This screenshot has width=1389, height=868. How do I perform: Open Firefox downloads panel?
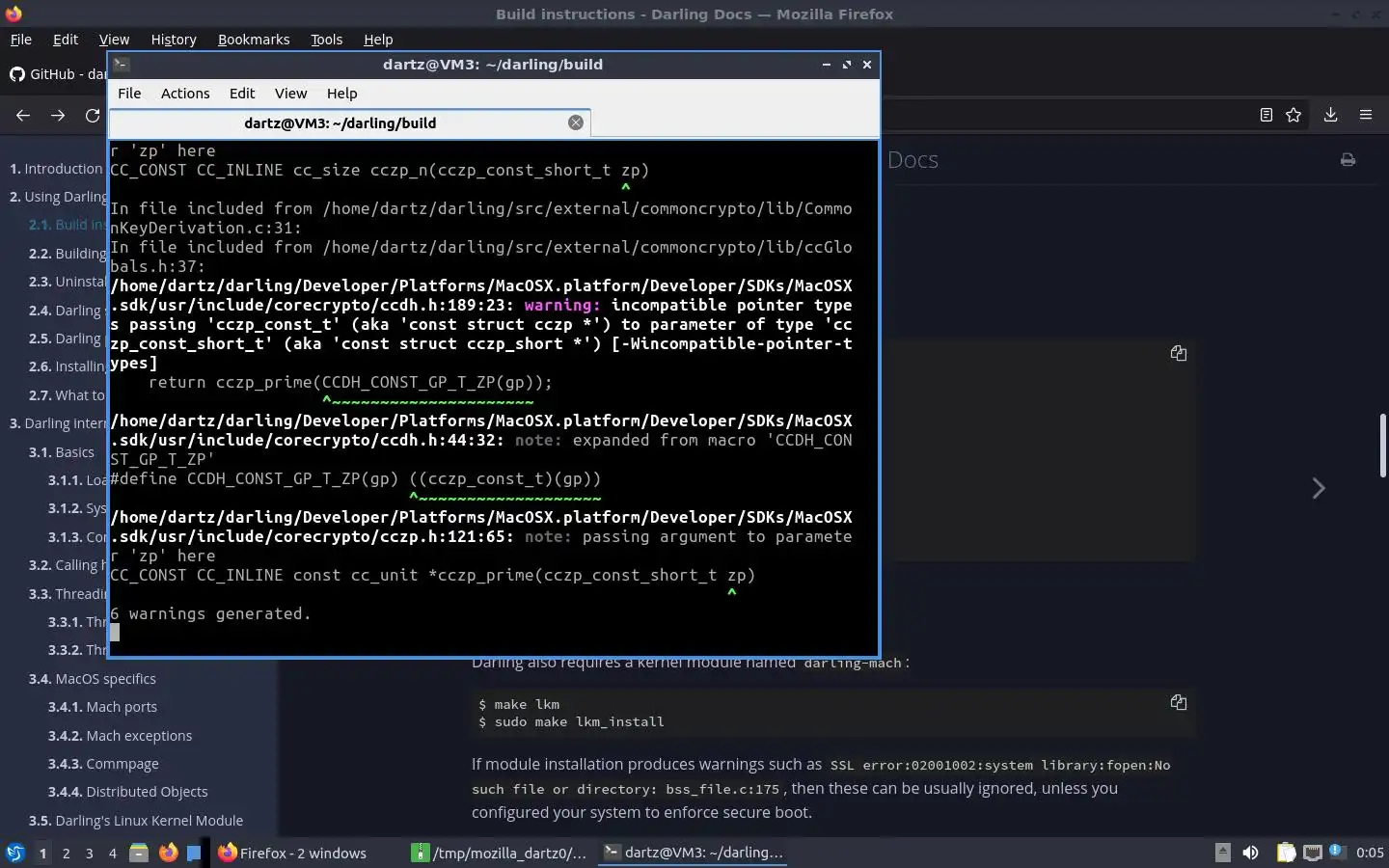pyautogui.click(x=1330, y=115)
